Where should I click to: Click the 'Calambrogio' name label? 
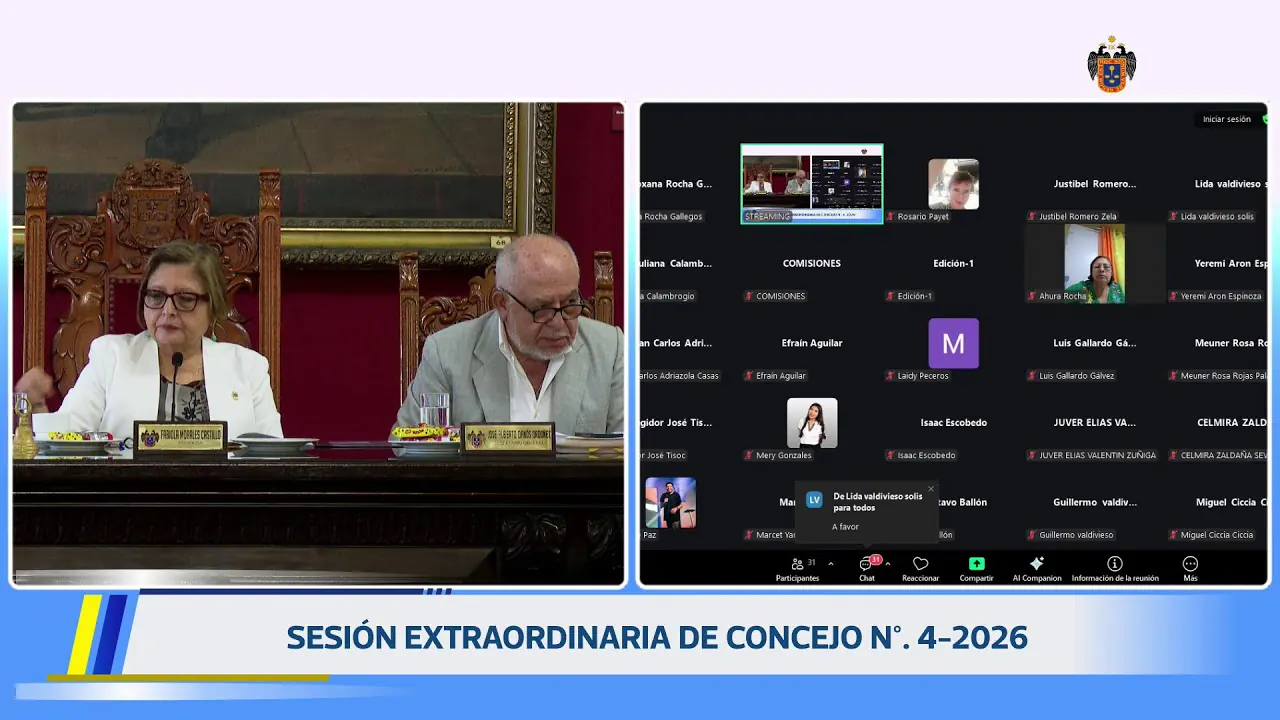click(668, 296)
